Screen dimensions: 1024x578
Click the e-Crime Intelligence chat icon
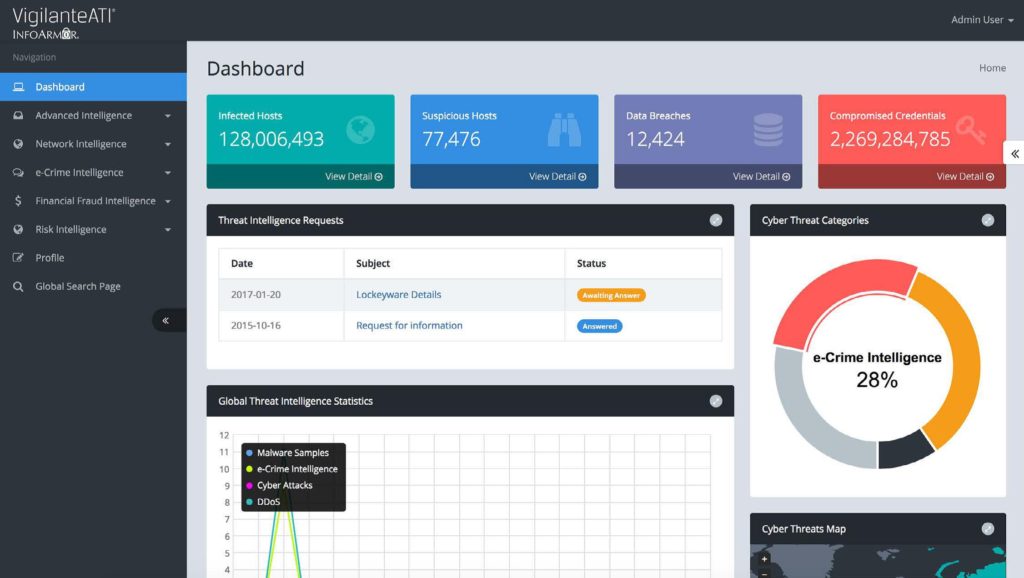(18, 172)
